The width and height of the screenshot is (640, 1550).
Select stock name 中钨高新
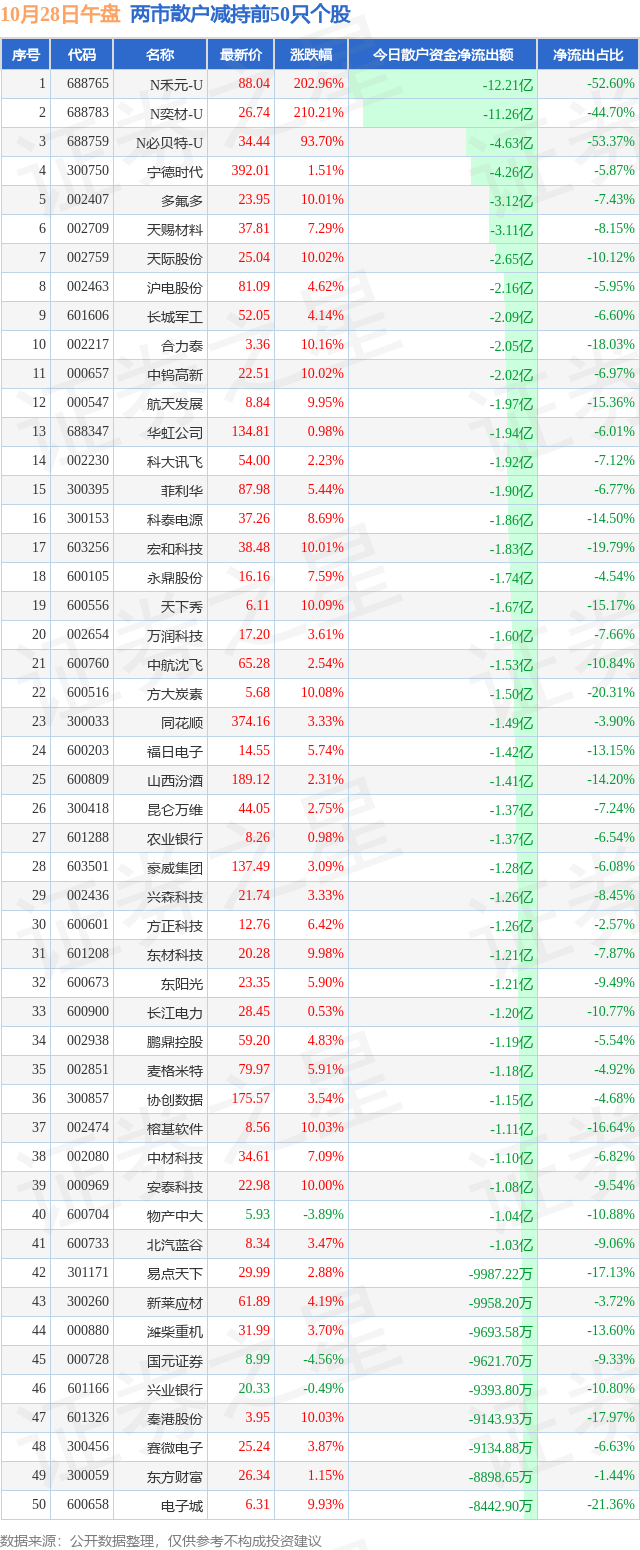[175, 374]
